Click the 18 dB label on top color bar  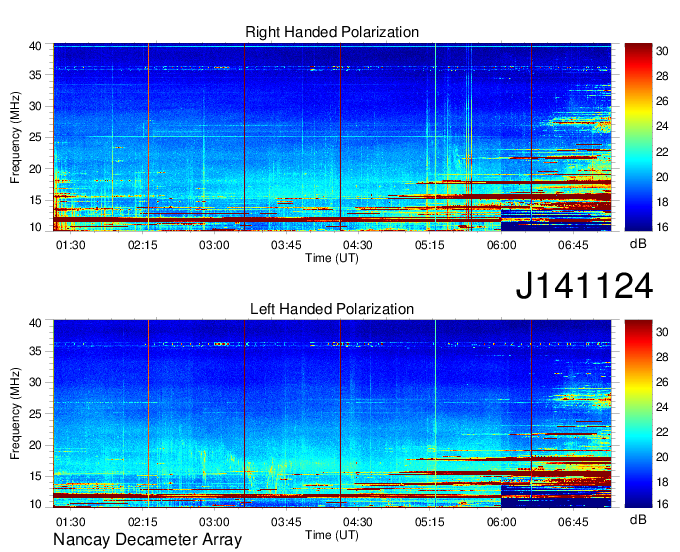(x=662, y=202)
